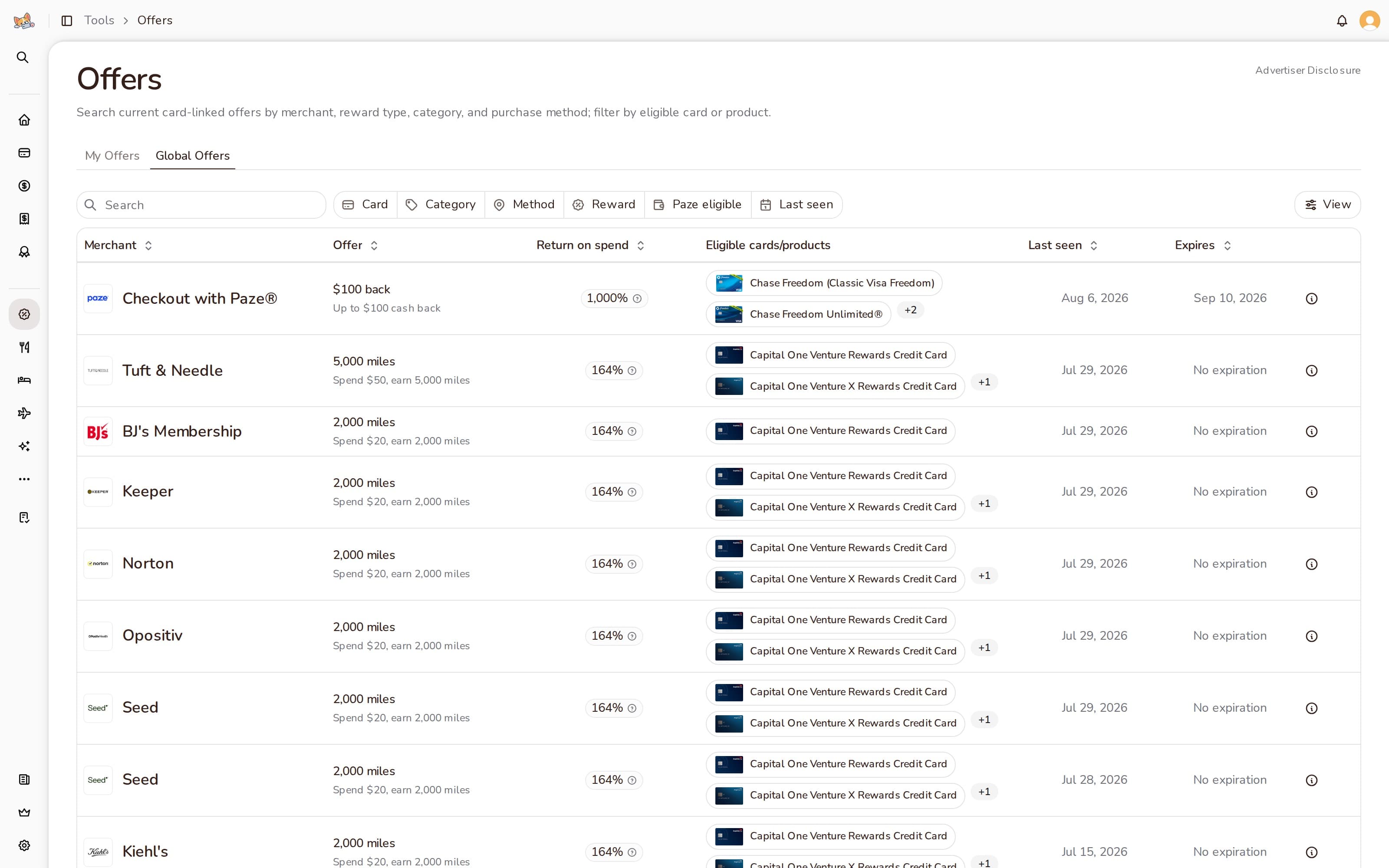The image size is (1389, 868).
Task: Expand +1 more cards for Tuft & Needle
Action: tap(984, 382)
